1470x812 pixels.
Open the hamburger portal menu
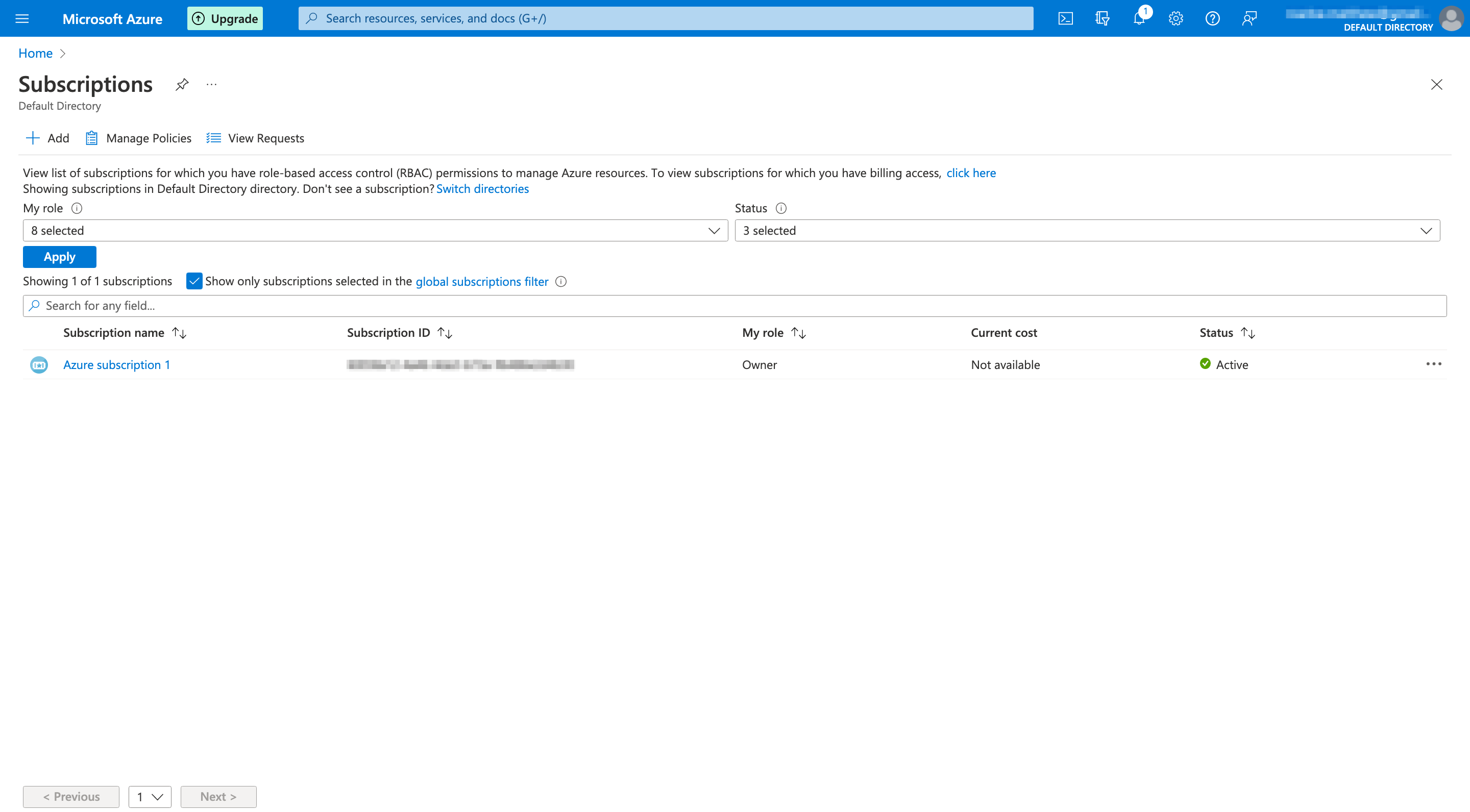21,18
